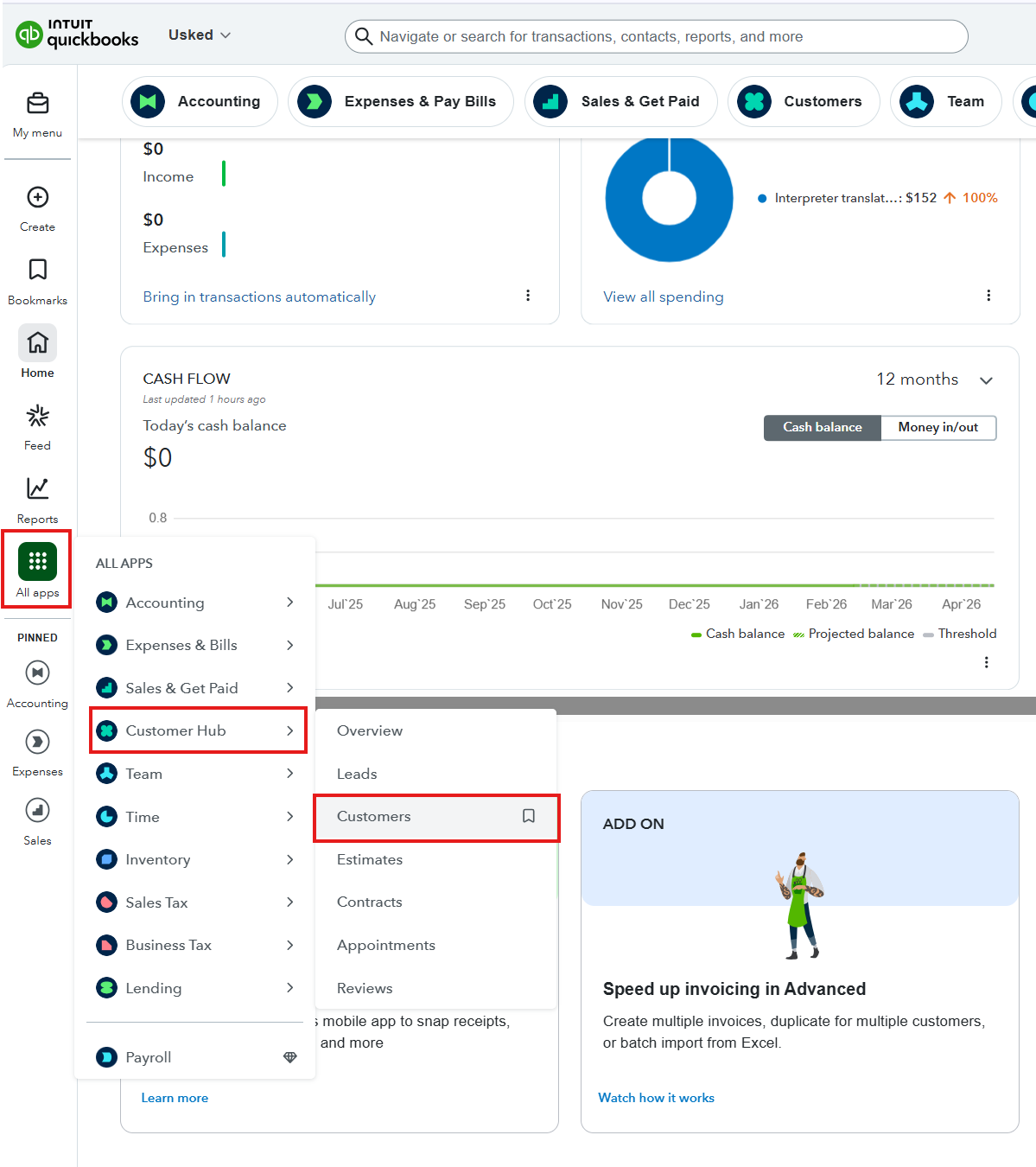The width and height of the screenshot is (1036, 1167).
Task: Click the Accounting shortcut pill at top
Action: tap(200, 101)
